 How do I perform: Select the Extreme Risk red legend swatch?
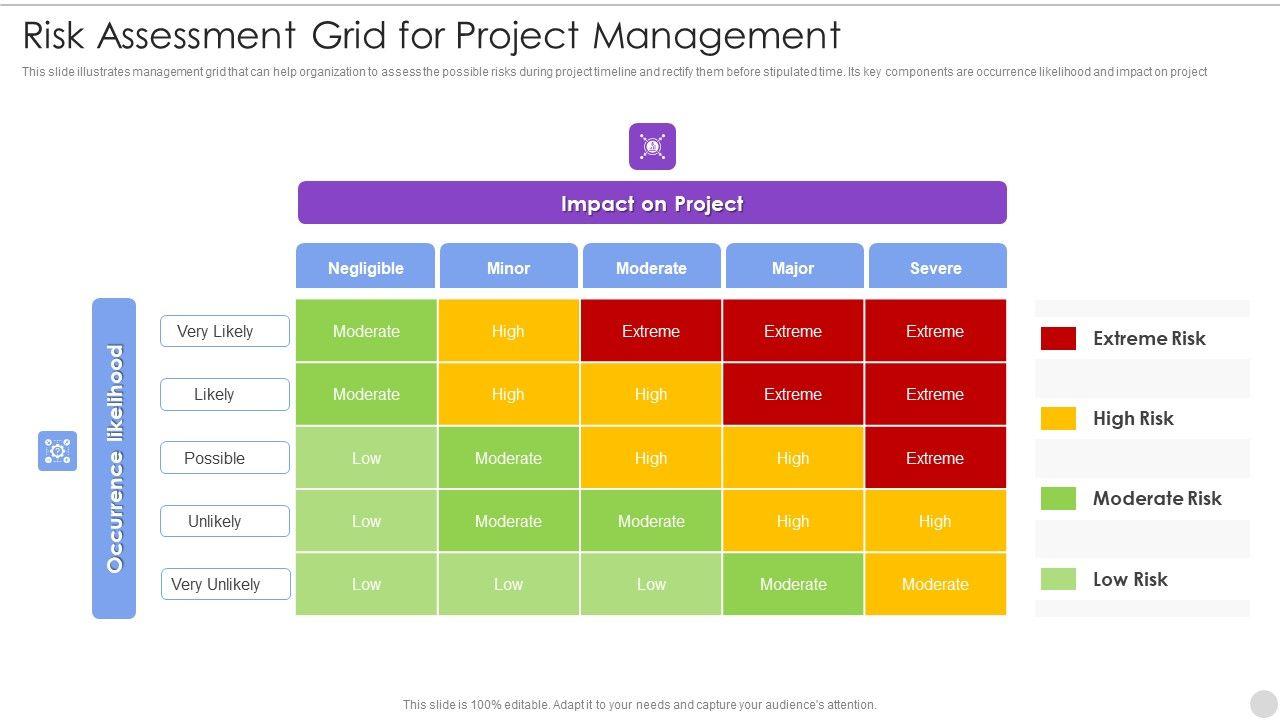pos(1058,338)
